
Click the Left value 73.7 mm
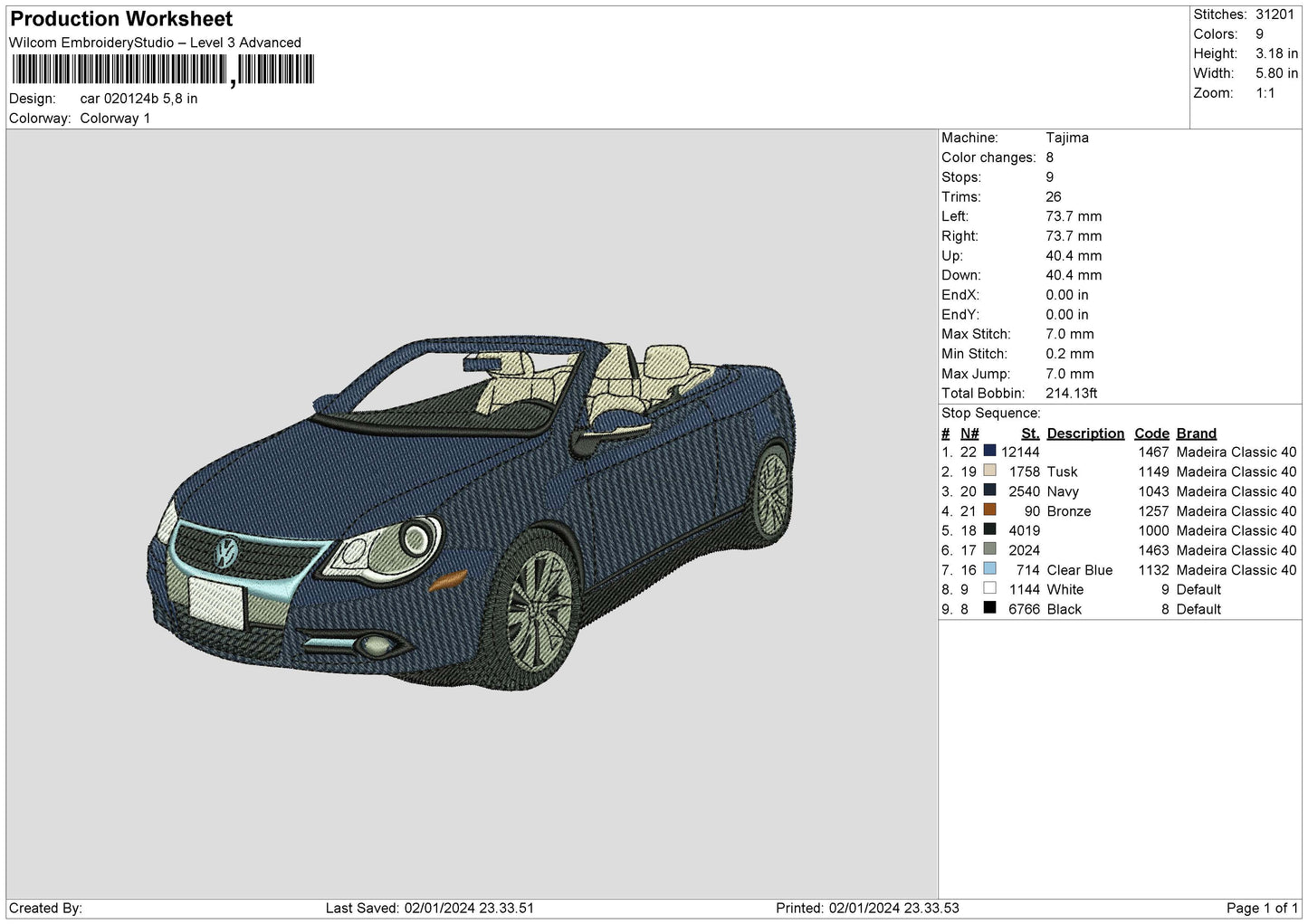1074,216
